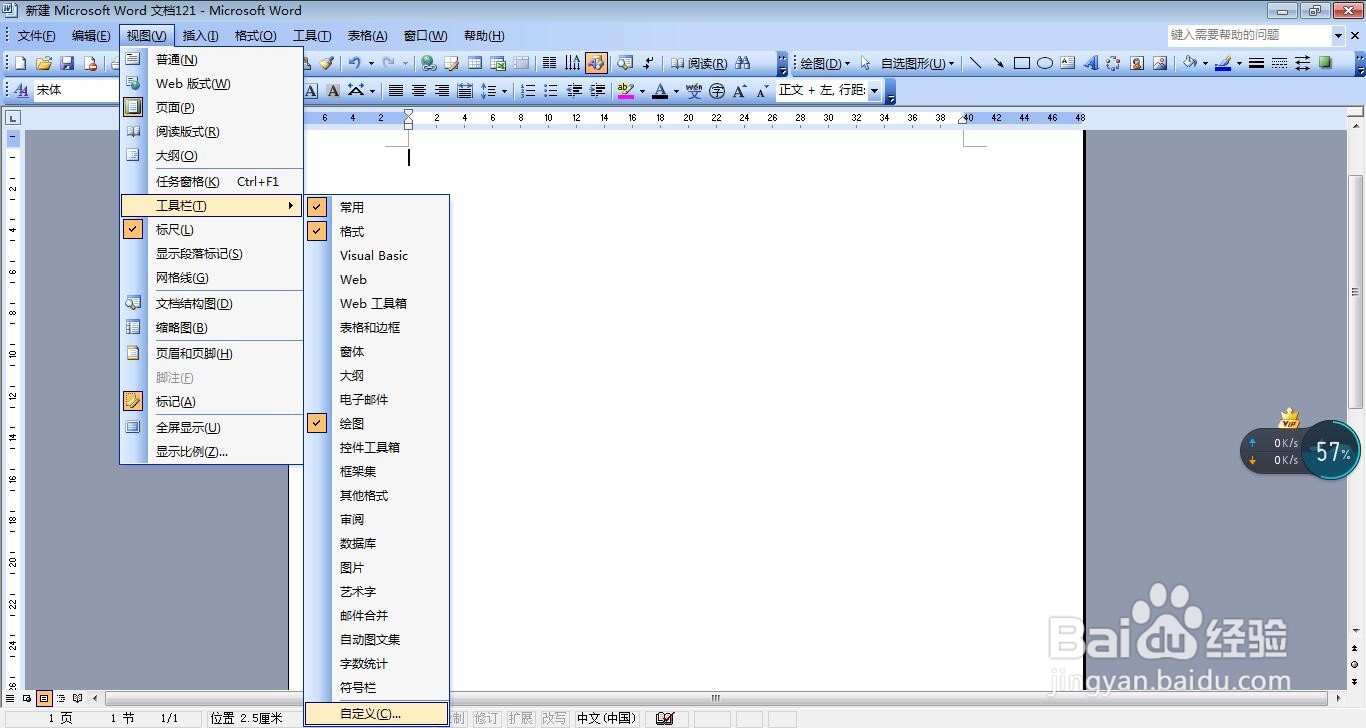Click the Format Painter brush icon
Viewport: 1366px width, 728px height.
click(326, 63)
